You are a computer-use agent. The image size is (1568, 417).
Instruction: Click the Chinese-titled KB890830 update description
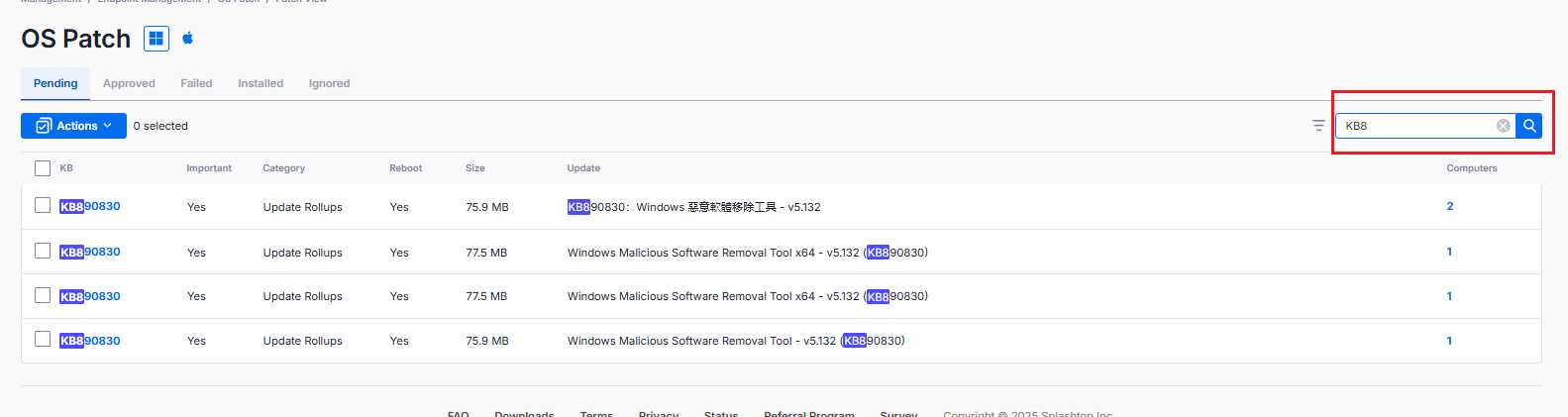[693, 207]
